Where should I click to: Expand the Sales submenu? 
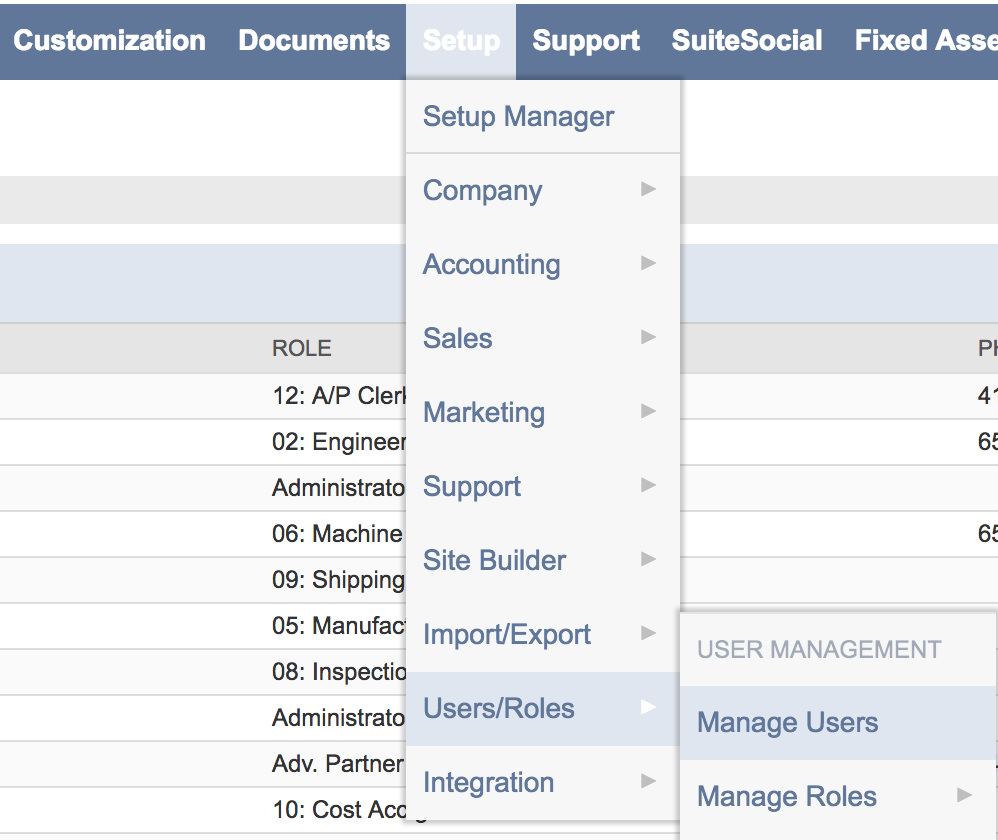[458, 339]
